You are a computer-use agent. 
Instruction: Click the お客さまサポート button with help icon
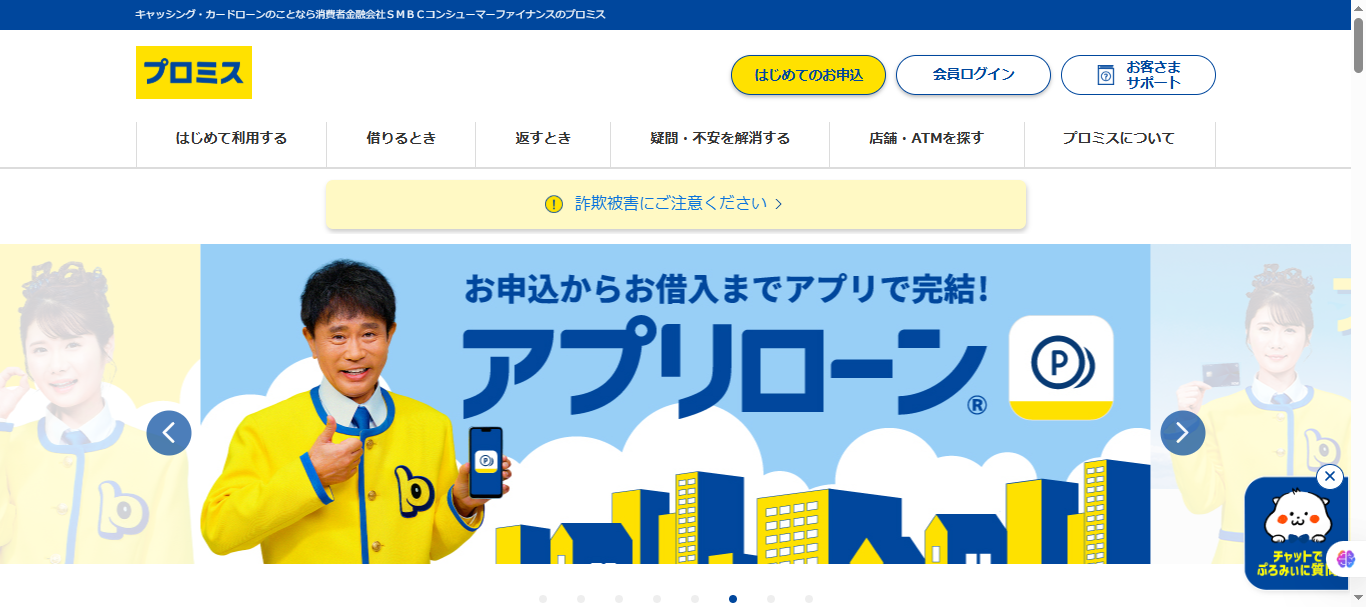coord(1138,75)
